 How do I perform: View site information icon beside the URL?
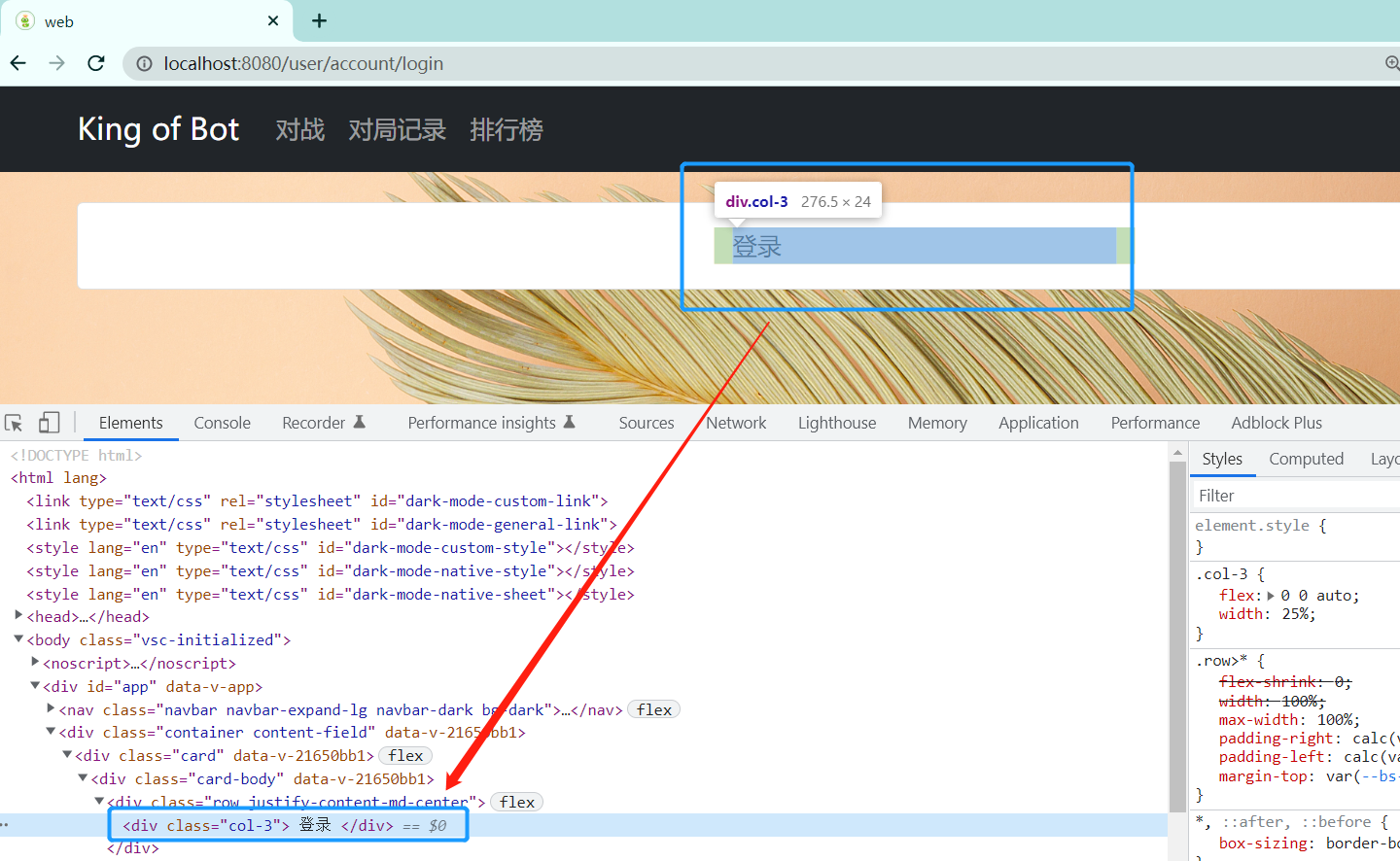click(x=144, y=63)
